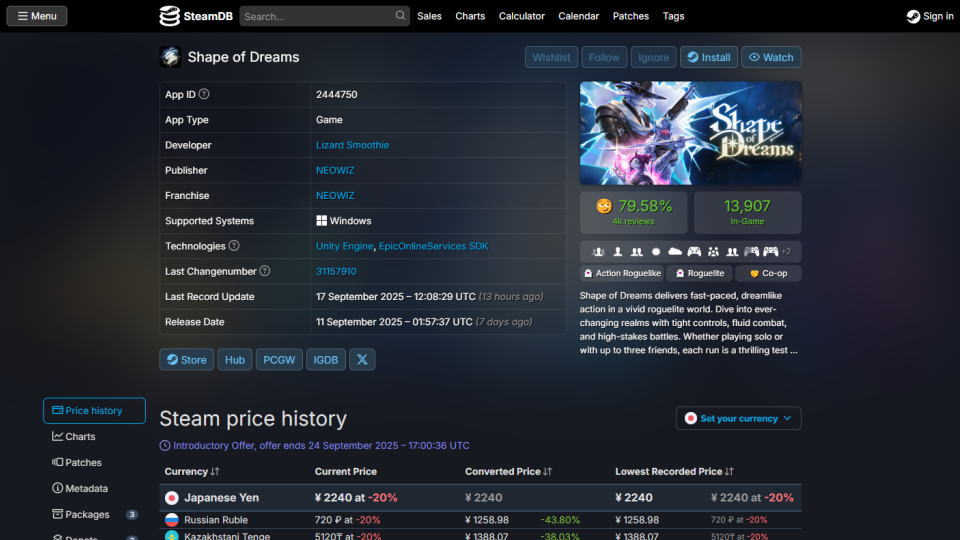
Task: Select the Metadata sidebar tab
Action: [94, 489]
